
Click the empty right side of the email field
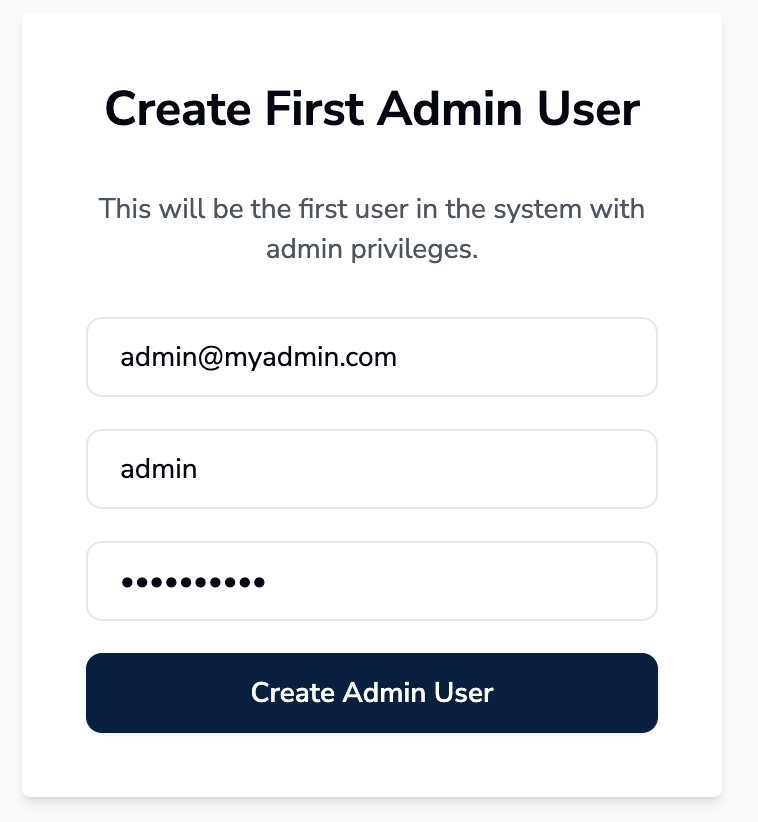point(560,357)
